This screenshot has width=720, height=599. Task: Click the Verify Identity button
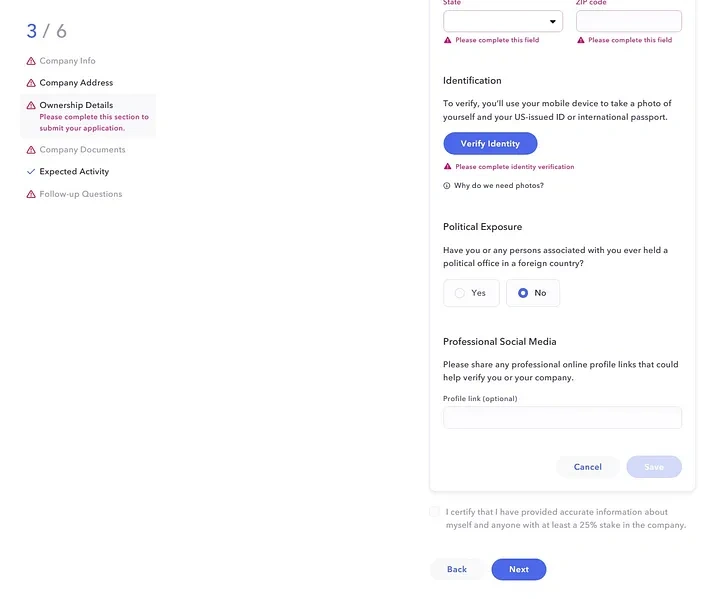pyautogui.click(x=490, y=143)
